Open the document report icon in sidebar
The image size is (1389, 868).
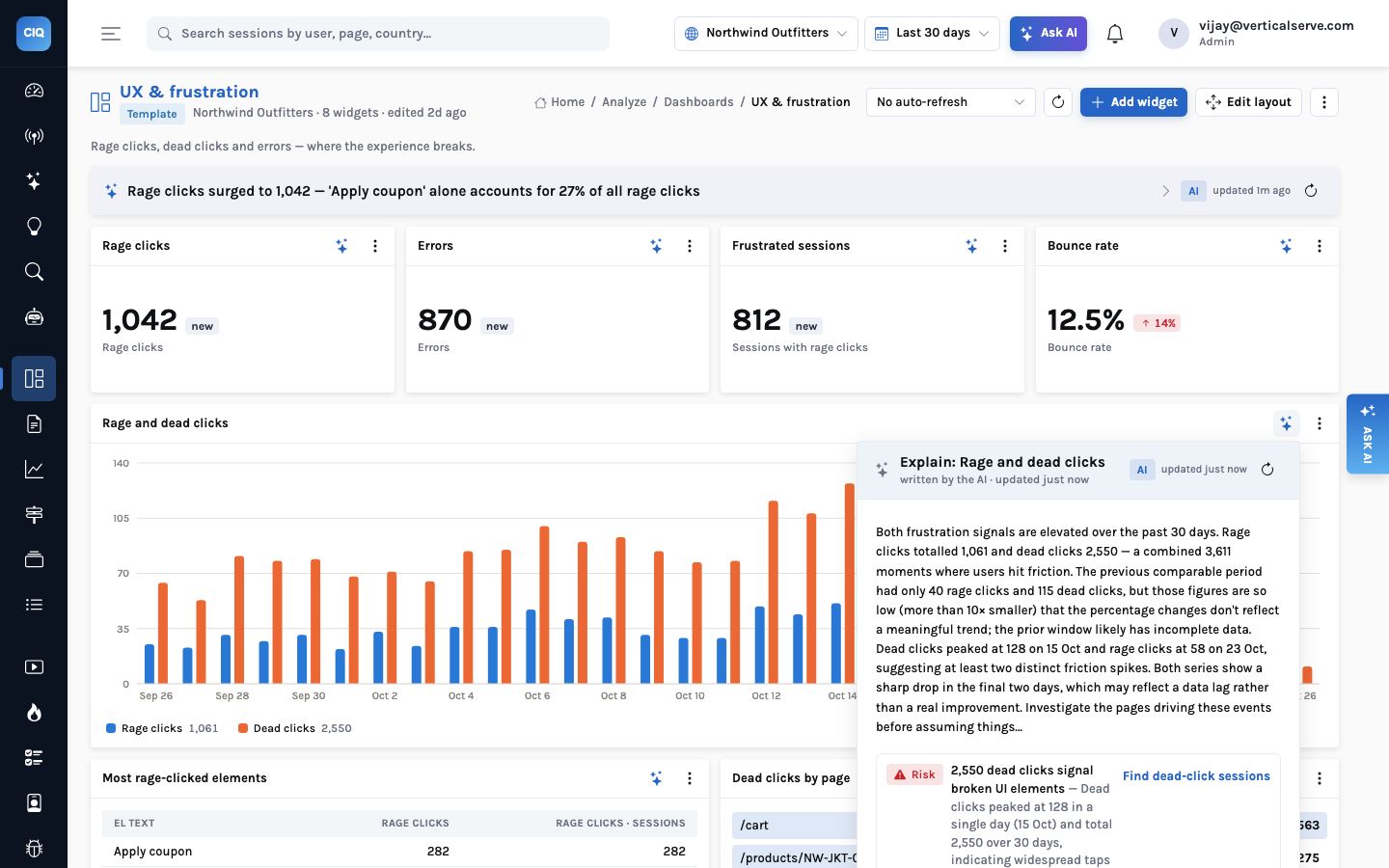click(34, 424)
